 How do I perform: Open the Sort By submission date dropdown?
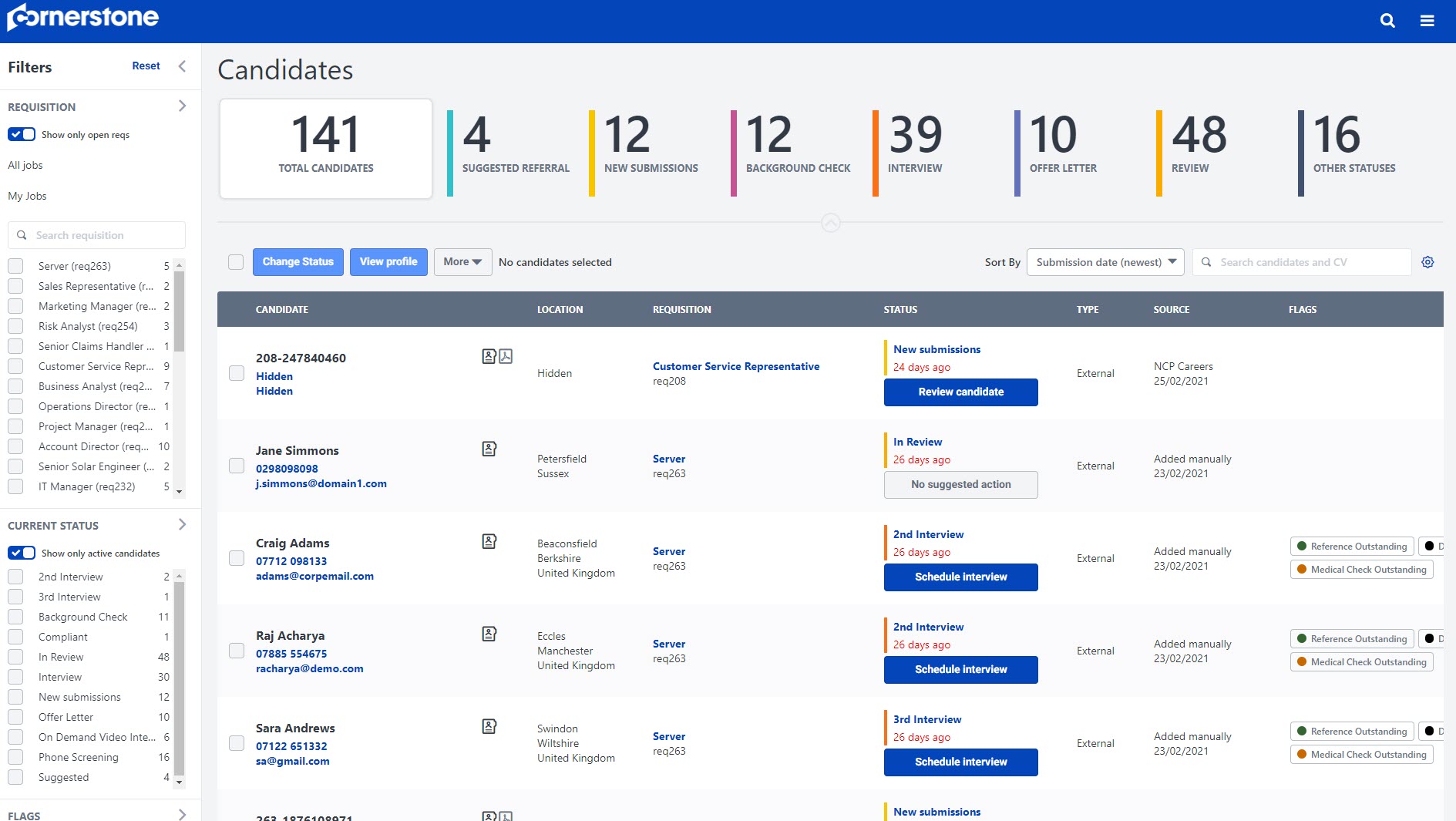[x=1105, y=262]
